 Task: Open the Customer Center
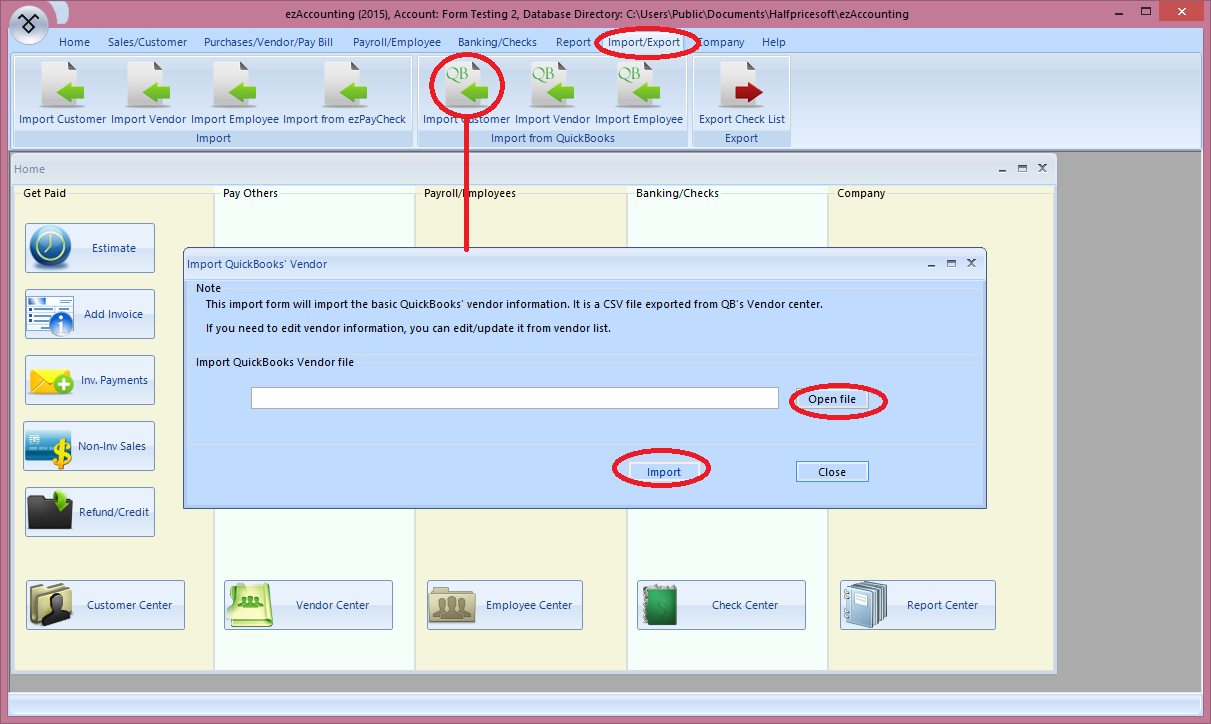point(104,605)
